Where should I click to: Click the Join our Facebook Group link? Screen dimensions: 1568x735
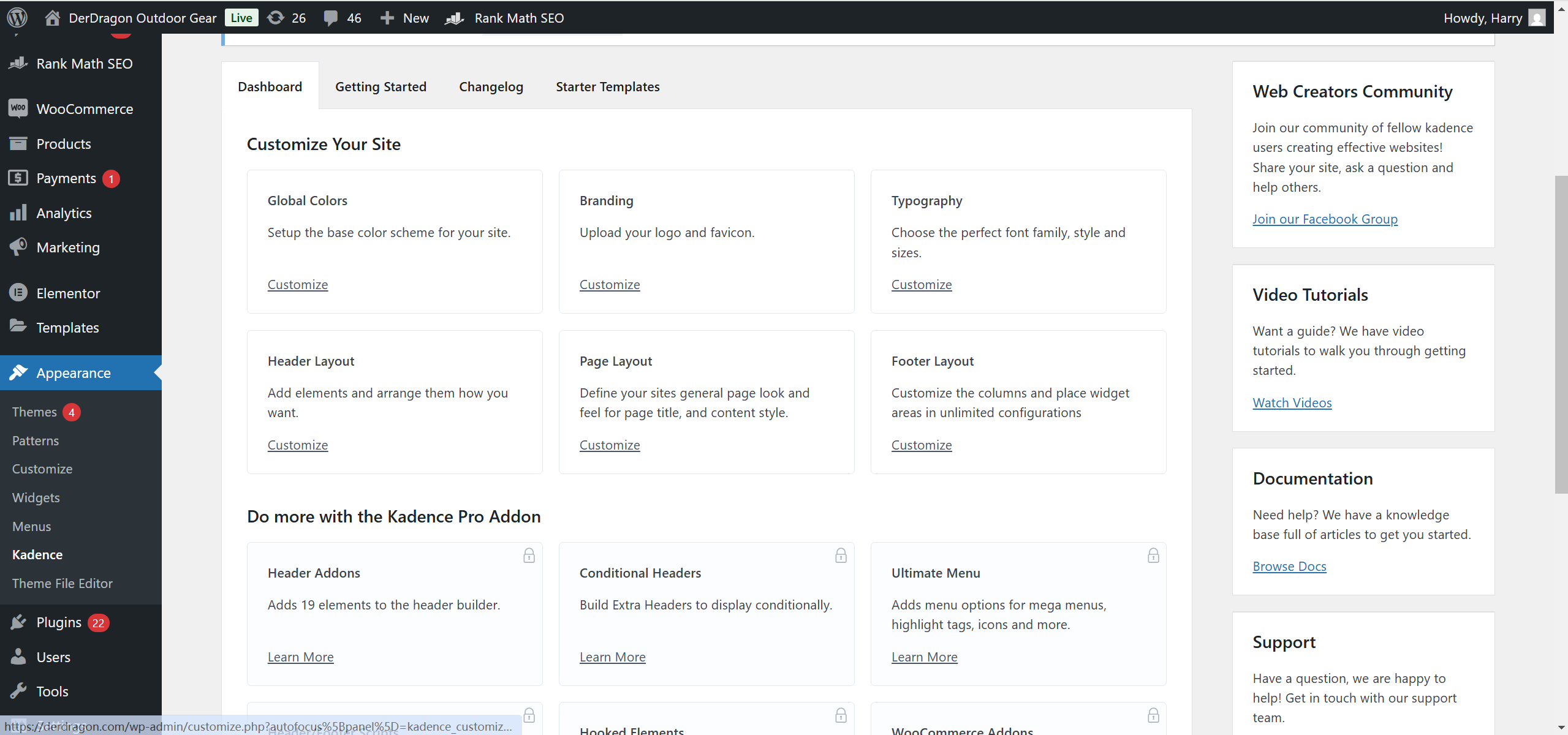click(1325, 219)
